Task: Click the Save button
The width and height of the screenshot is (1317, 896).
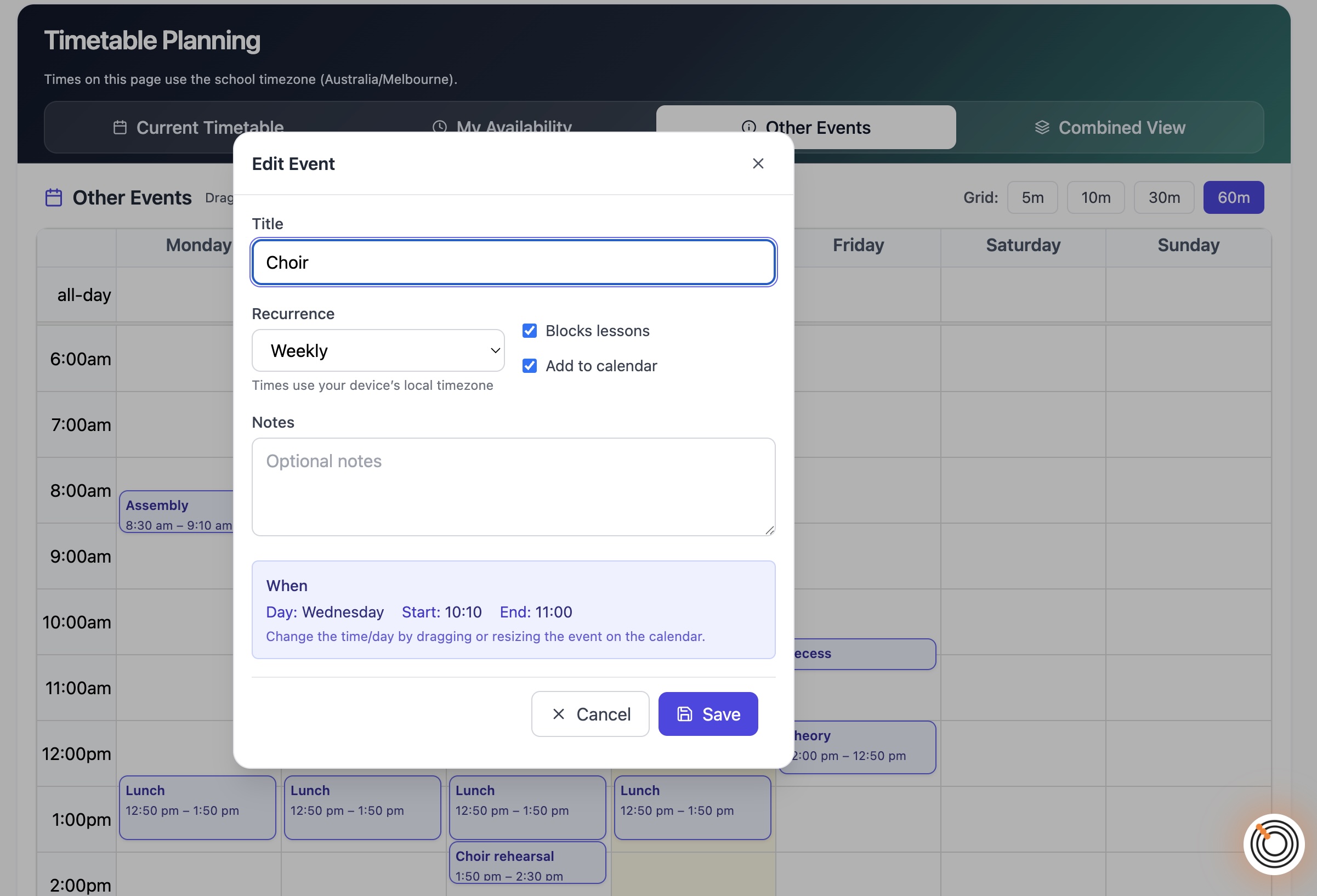Action: (x=708, y=713)
